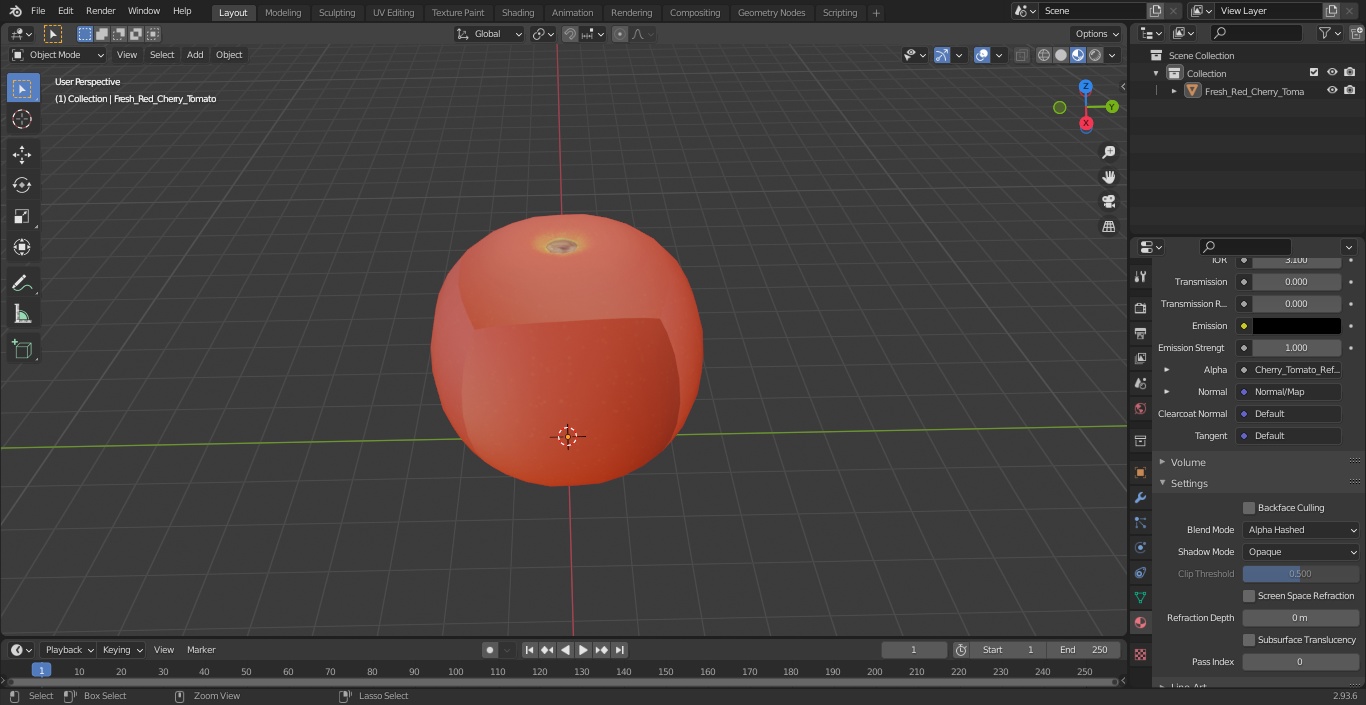Toggle X-Ray mode in viewport header
Image resolution: width=1366 pixels, height=705 pixels.
coord(1021,55)
